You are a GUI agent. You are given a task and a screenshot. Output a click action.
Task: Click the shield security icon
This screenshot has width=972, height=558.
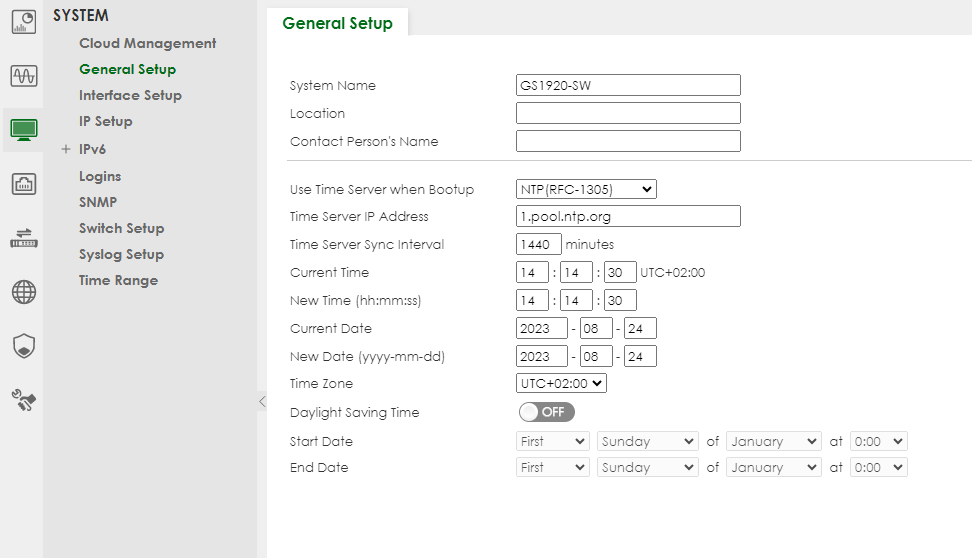tap(23, 346)
